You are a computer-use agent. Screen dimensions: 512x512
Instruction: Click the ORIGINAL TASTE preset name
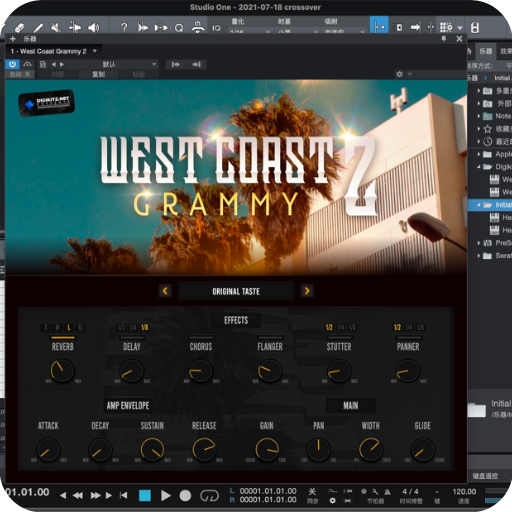236,291
